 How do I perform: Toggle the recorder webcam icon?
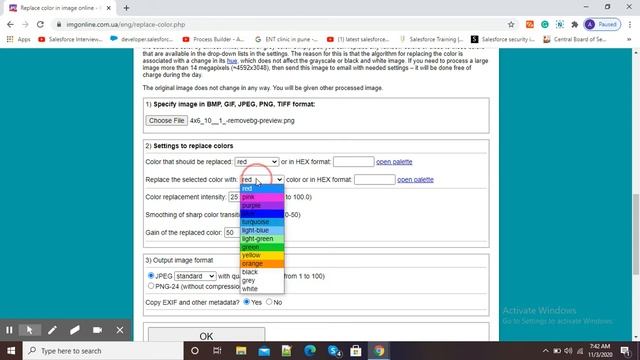point(97,330)
